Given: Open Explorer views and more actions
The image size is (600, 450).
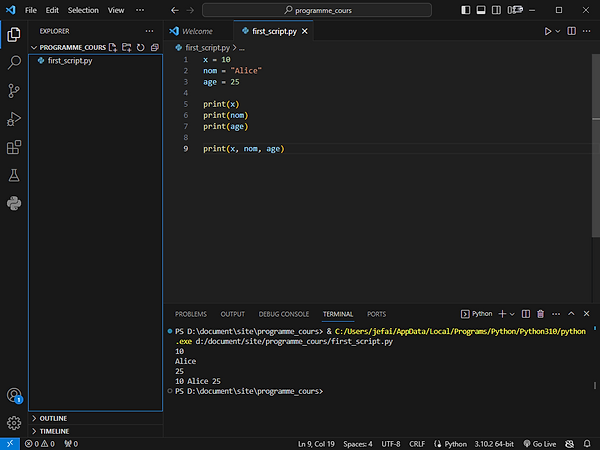Looking at the screenshot, I should pos(149,31).
